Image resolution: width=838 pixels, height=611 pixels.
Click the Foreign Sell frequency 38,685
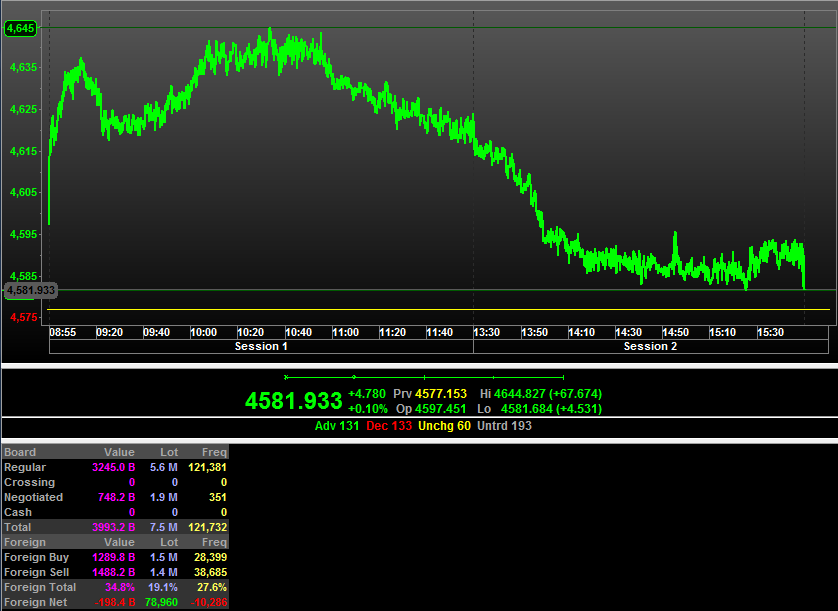(211, 572)
